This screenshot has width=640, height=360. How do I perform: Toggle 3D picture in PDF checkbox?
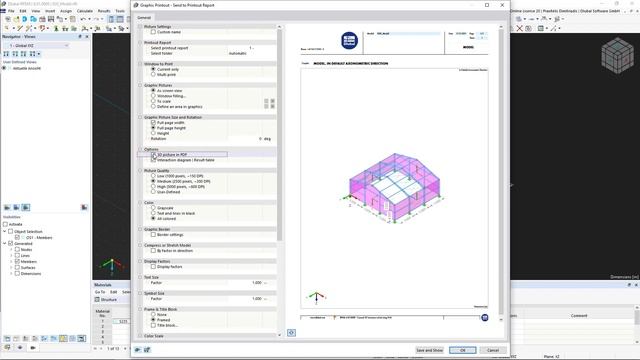click(x=153, y=155)
